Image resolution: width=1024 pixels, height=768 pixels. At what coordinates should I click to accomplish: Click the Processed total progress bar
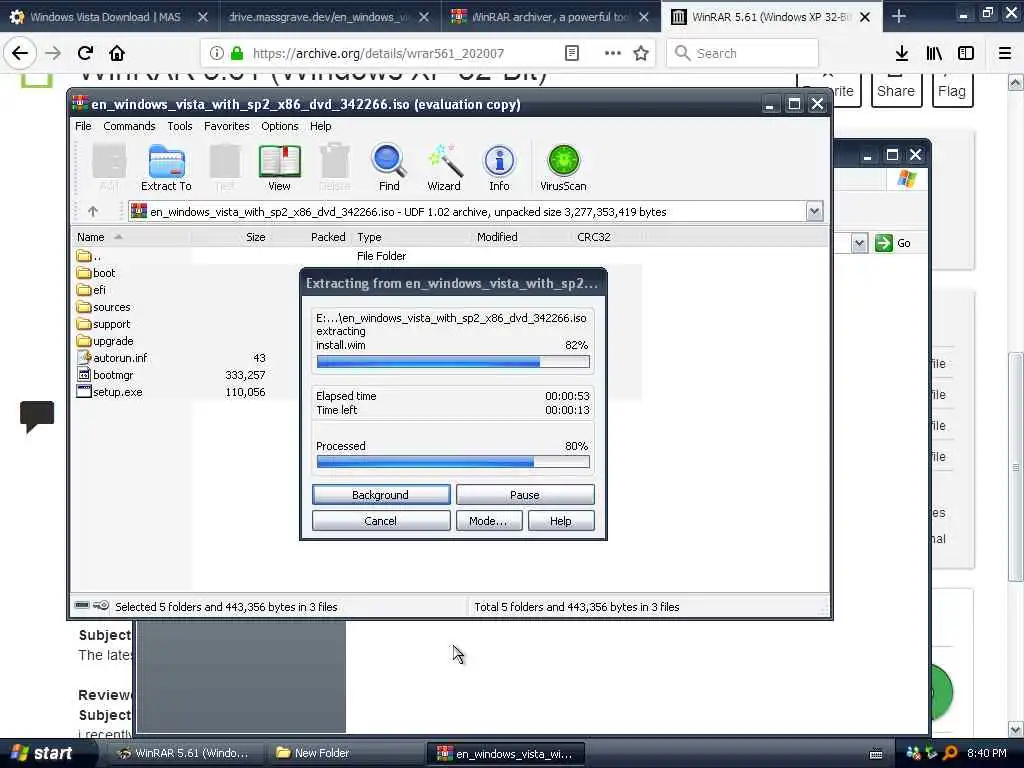453,462
